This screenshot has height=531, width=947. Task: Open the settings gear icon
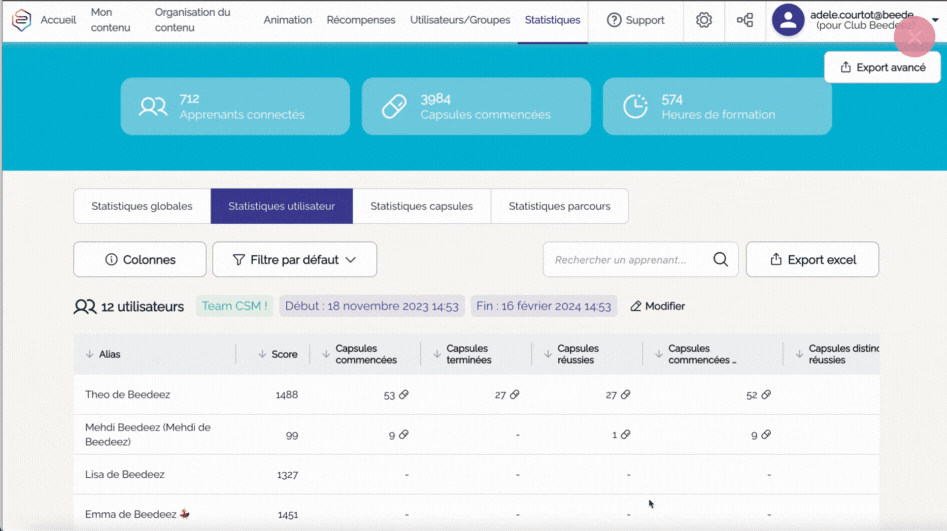click(x=704, y=20)
